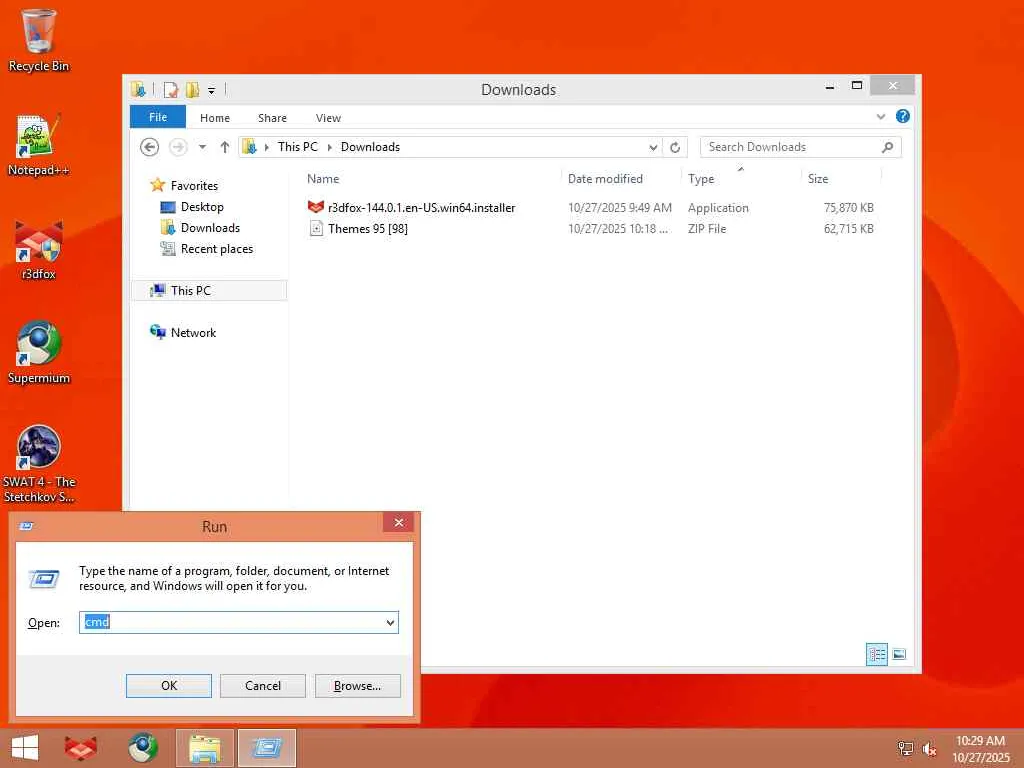Select the r3dfox installer file
The width and height of the screenshot is (1024, 768).
pyautogui.click(x=421, y=208)
